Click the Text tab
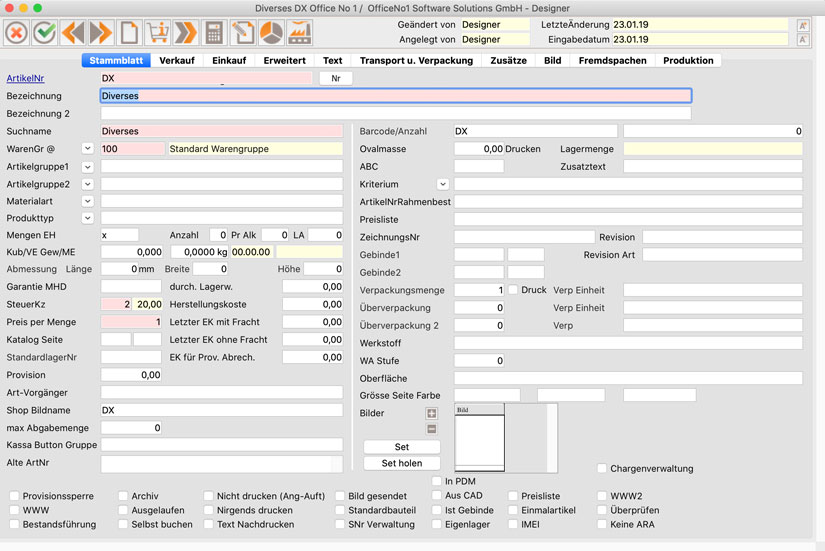The height and width of the screenshot is (551, 825). point(333,61)
